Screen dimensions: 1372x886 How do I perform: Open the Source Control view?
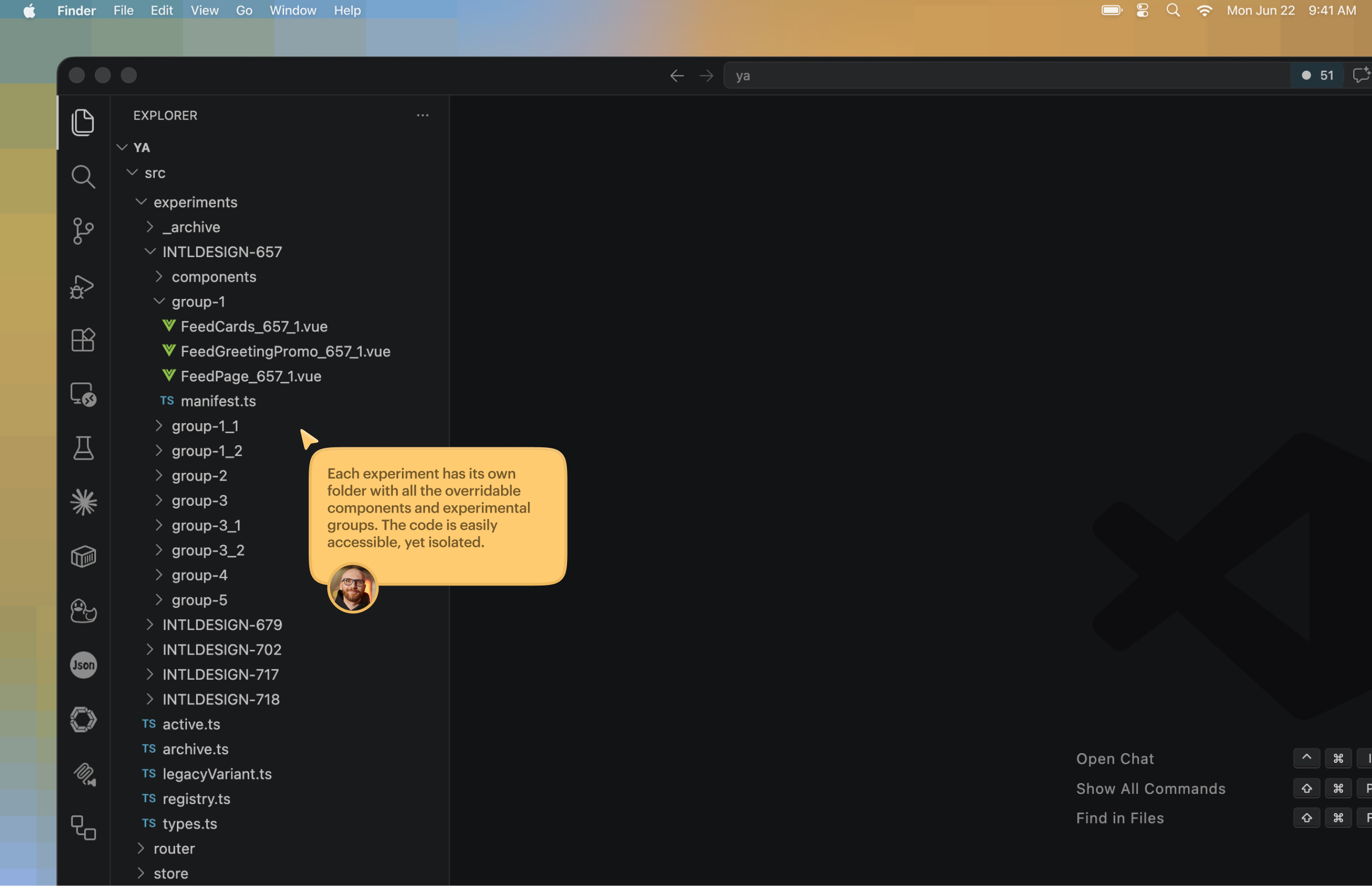83,231
